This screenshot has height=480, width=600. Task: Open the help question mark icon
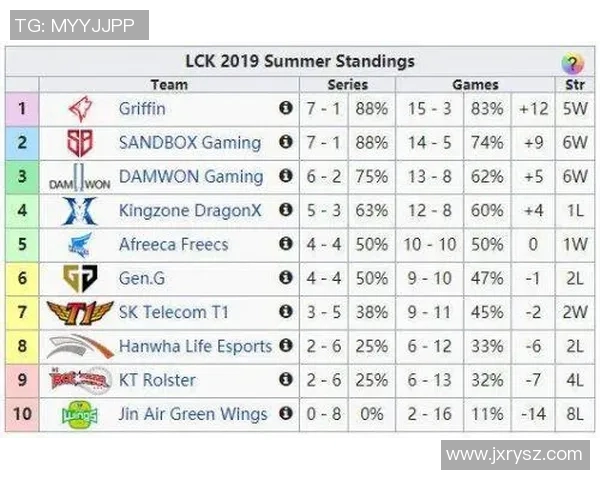click(x=573, y=63)
